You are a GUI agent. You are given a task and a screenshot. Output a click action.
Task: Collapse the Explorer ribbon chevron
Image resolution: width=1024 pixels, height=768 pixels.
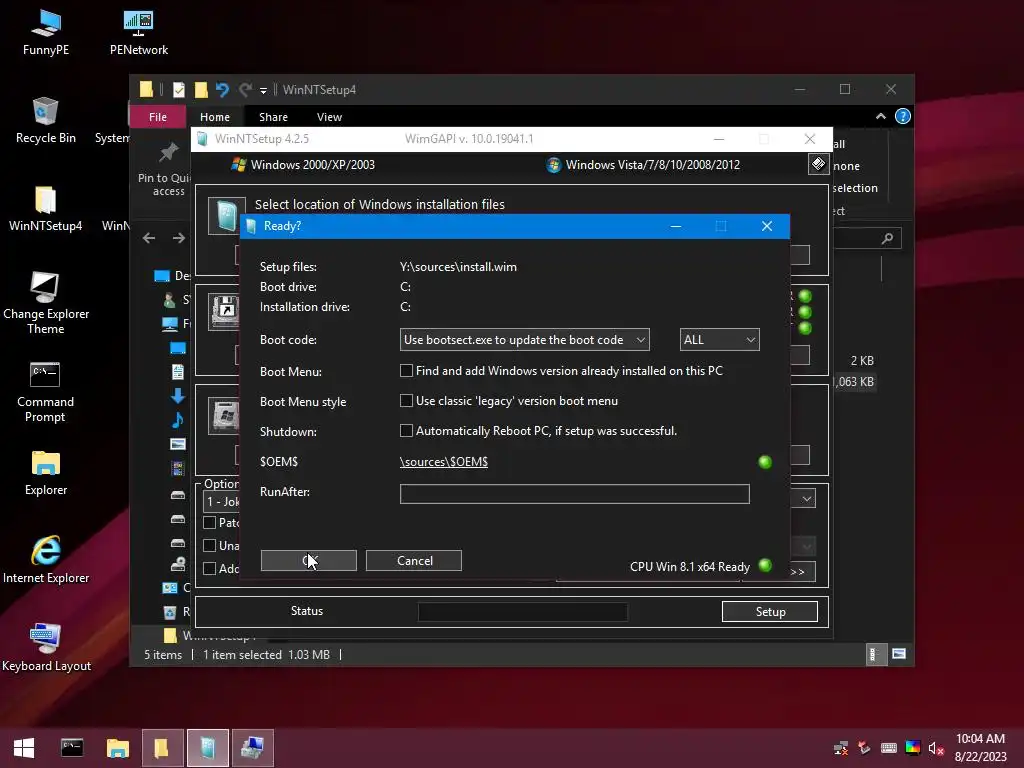click(880, 116)
